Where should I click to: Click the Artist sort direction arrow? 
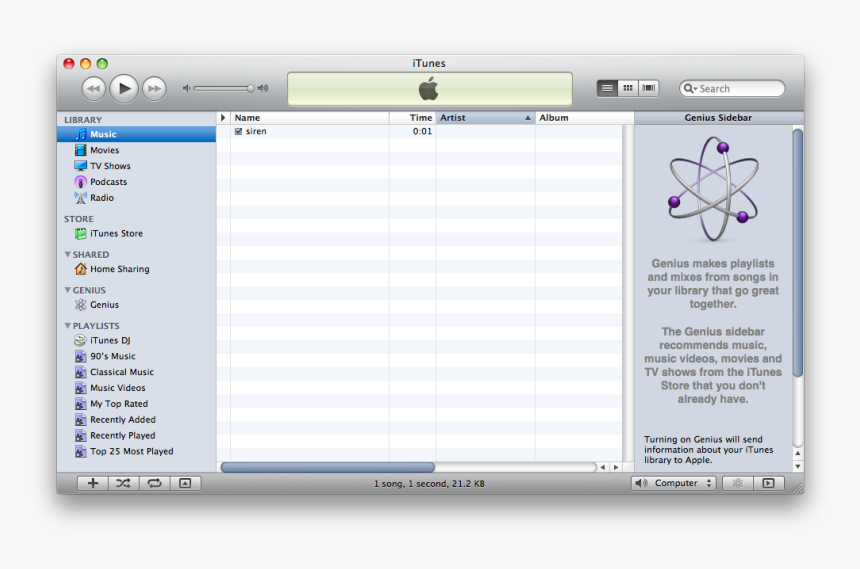point(528,118)
